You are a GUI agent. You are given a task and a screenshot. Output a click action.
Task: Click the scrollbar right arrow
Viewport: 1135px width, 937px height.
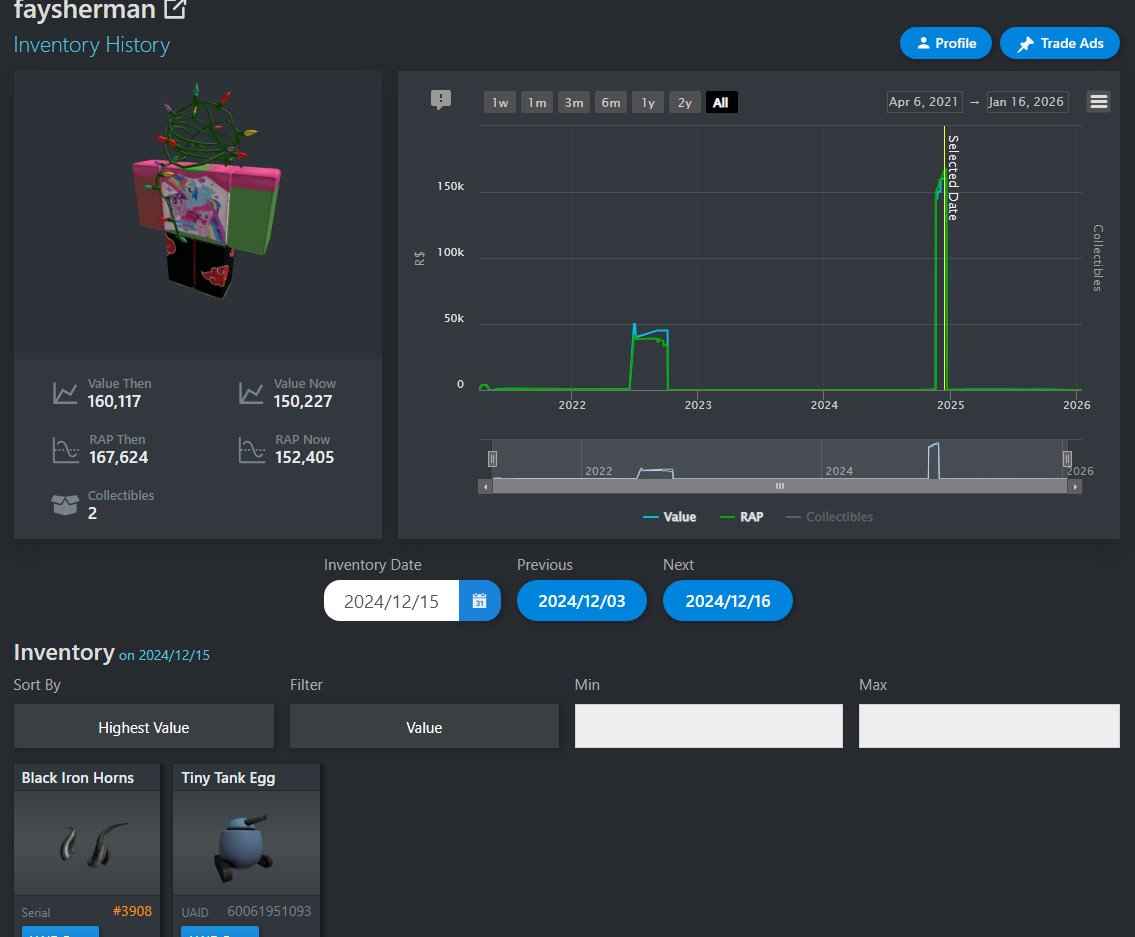click(1074, 486)
